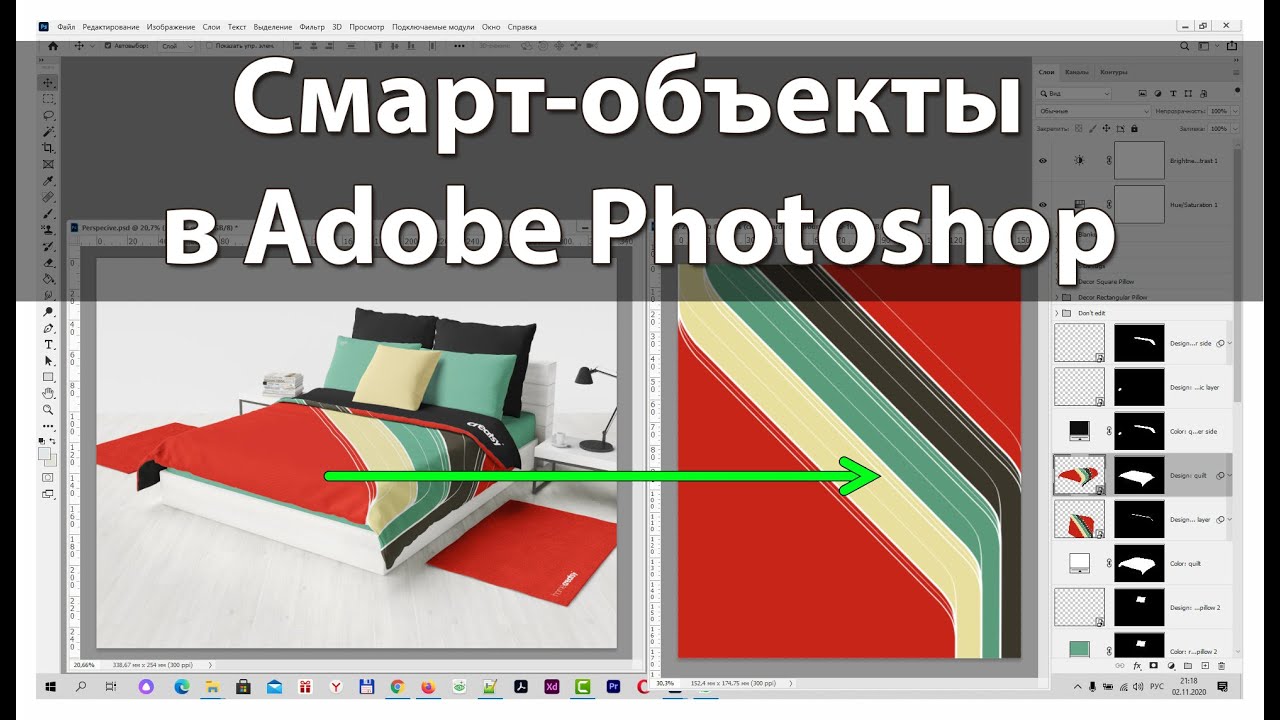This screenshot has height=720, width=1280.
Task: Expand Decor Rectangular Pillow group
Action: 1057,298
